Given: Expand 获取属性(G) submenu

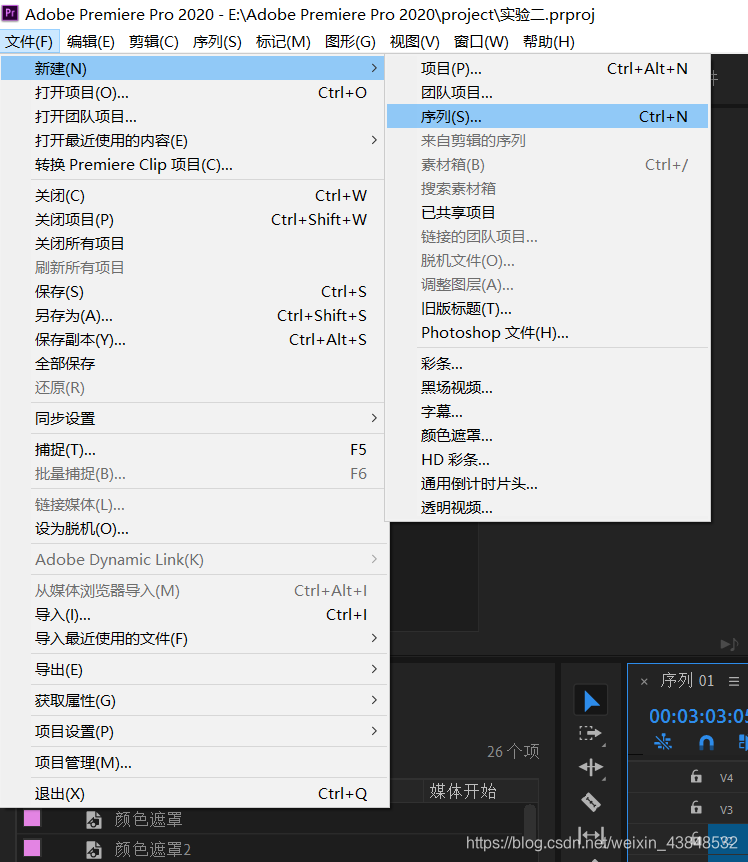Looking at the screenshot, I should tap(192, 700).
